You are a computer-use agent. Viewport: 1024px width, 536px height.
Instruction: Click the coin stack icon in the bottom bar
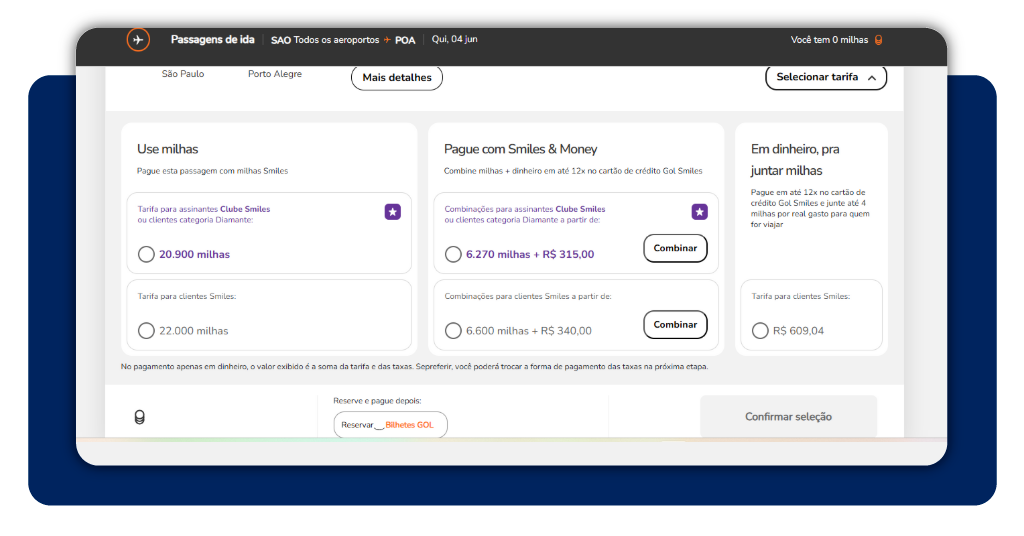139,417
